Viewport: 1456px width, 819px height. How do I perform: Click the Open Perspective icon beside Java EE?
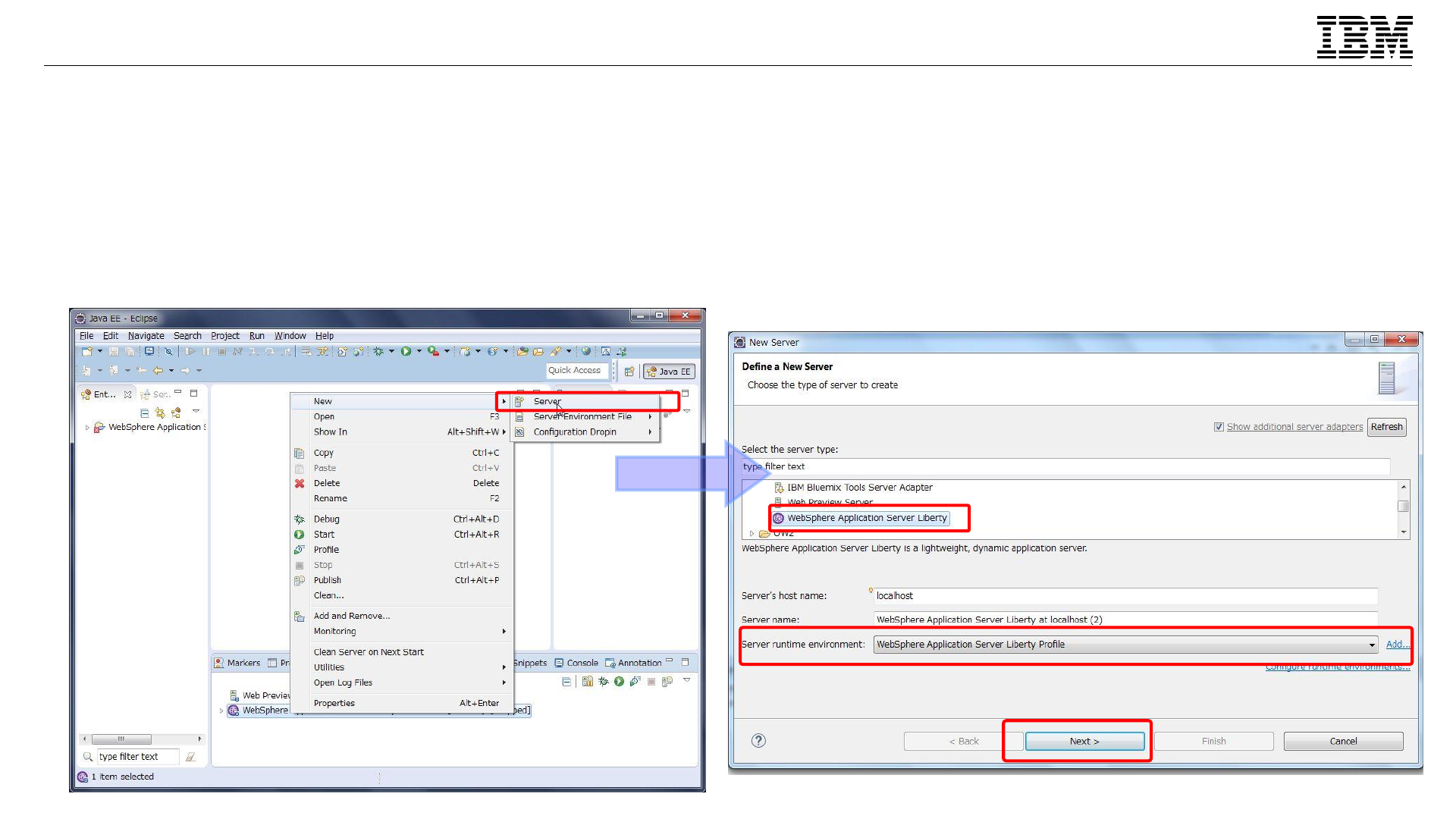(x=629, y=372)
